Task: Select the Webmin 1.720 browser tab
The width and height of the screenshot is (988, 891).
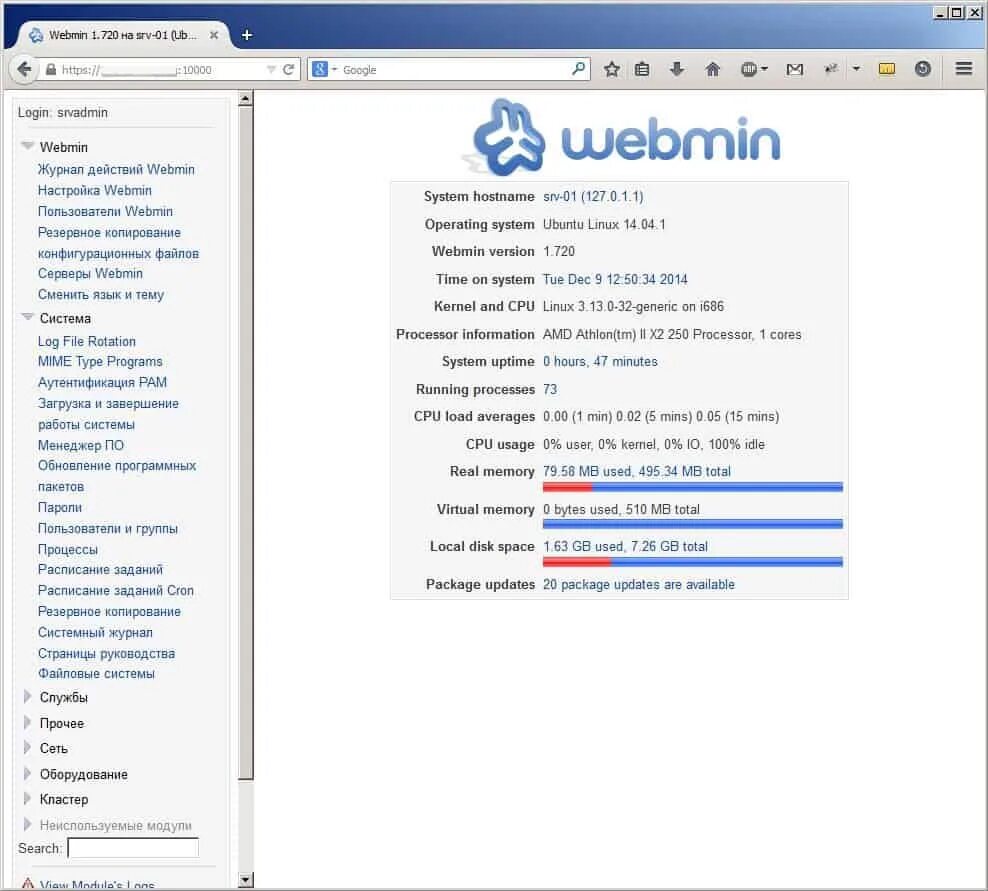Action: [x=123, y=35]
